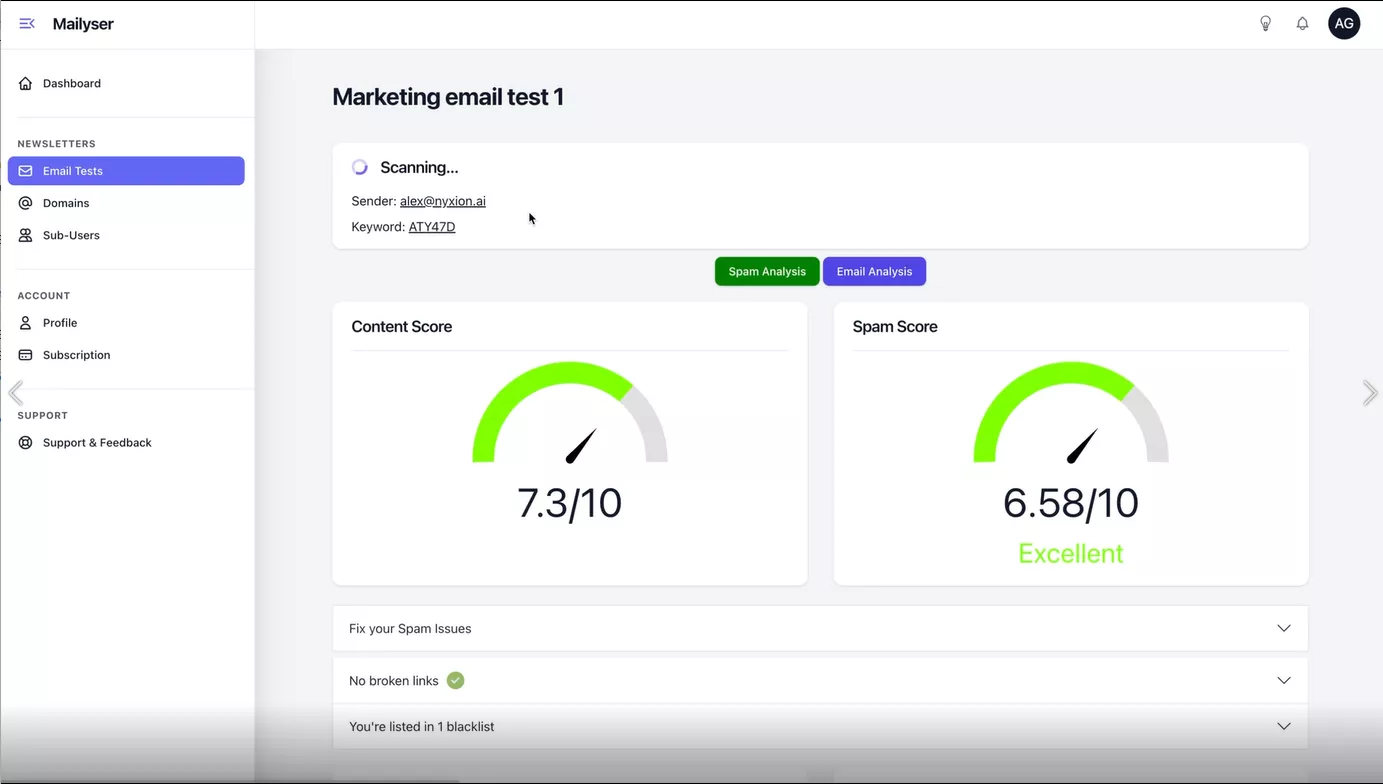
Task: Open the Profile menu item
Action: 60,323
